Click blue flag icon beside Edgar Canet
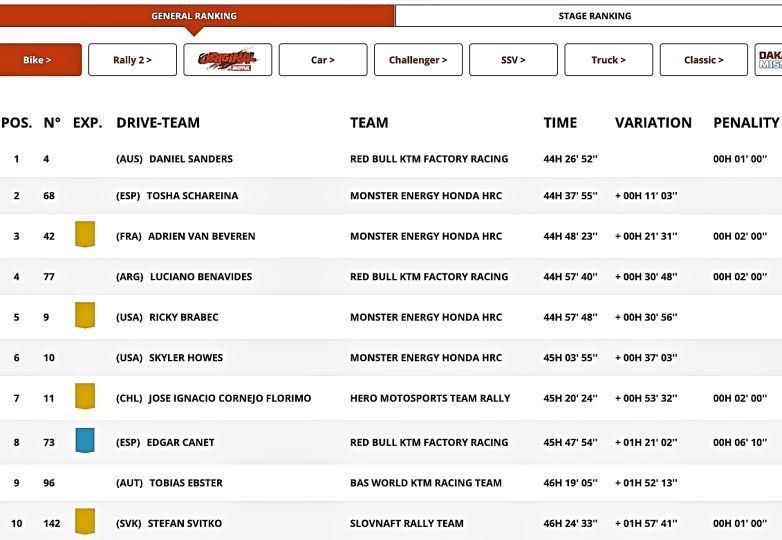Screen dimensions: 782x540 point(85,441)
